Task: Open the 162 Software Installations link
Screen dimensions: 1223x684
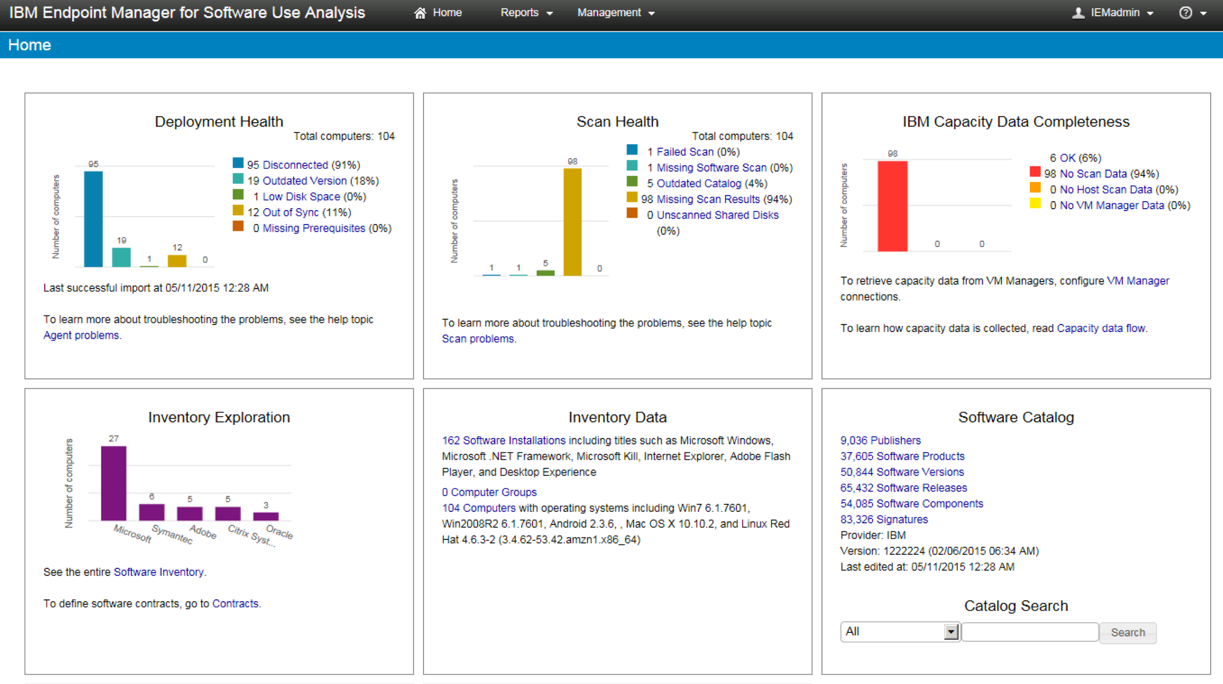Action: click(x=504, y=440)
